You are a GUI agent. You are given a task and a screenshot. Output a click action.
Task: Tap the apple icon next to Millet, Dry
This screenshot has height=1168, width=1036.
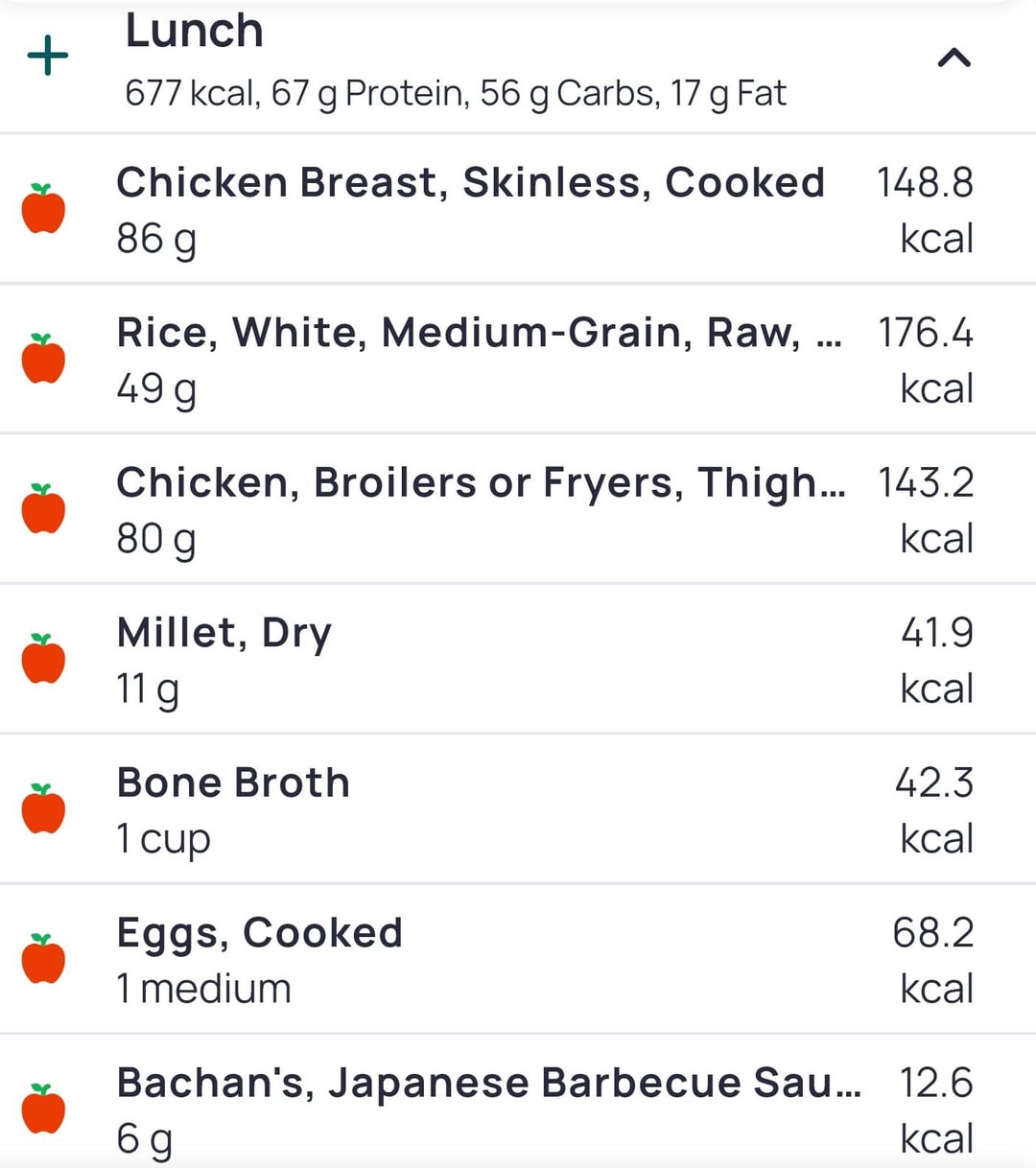click(x=44, y=660)
